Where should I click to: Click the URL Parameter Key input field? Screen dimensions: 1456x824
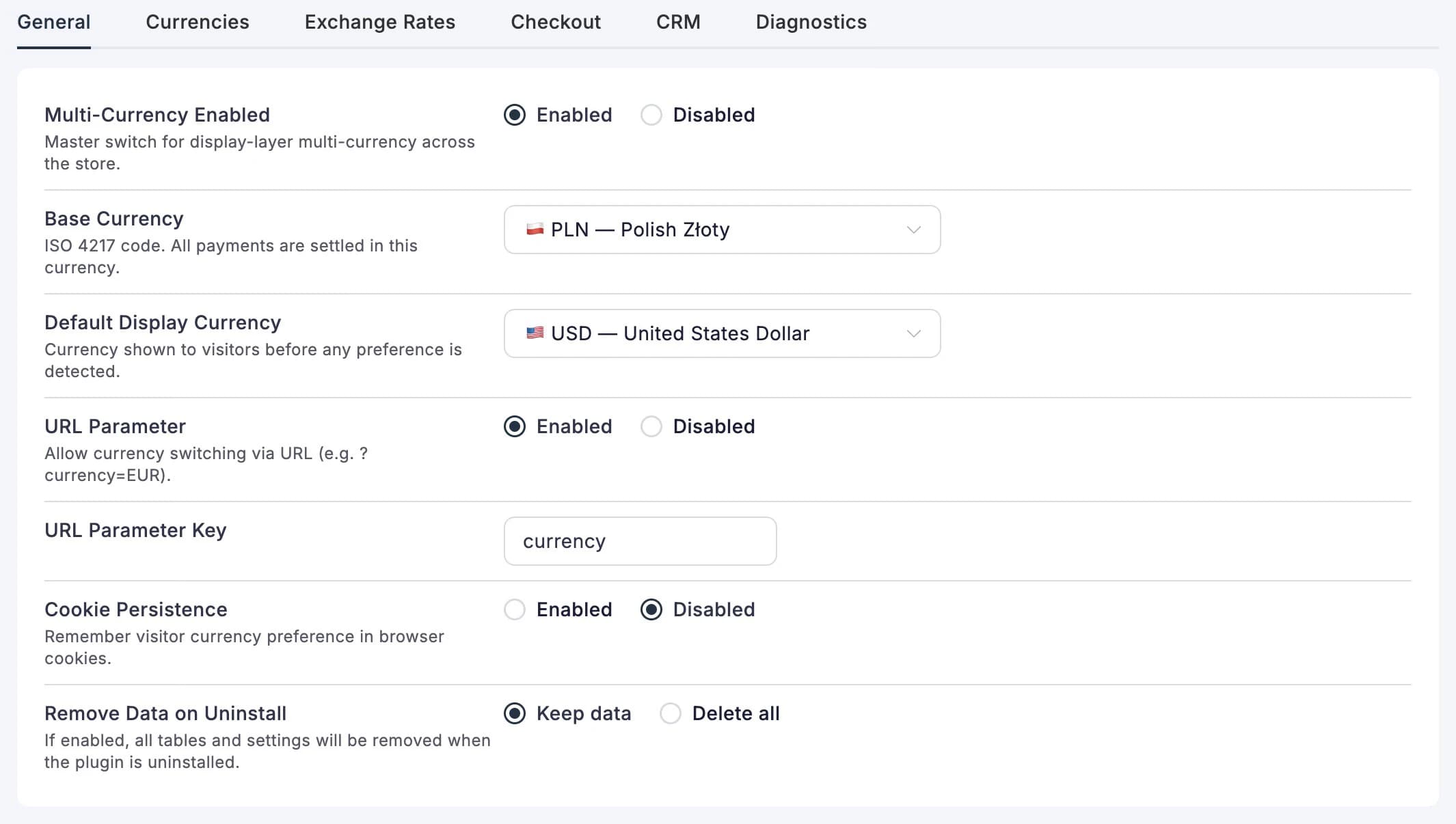(640, 541)
